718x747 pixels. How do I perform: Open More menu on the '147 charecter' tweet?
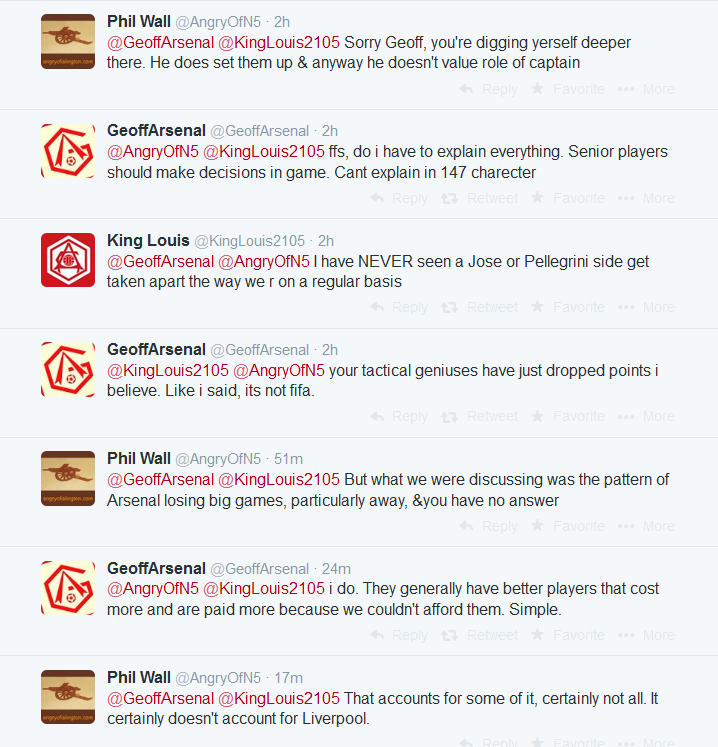click(x=627, y=198)
